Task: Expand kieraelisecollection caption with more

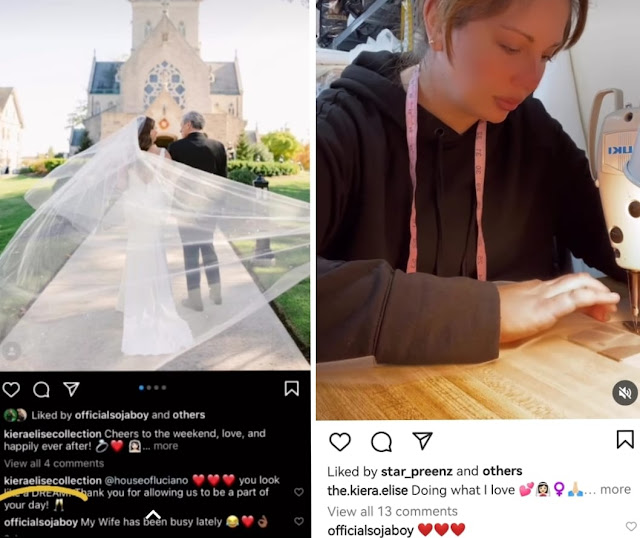Action: tap(166, 446)
